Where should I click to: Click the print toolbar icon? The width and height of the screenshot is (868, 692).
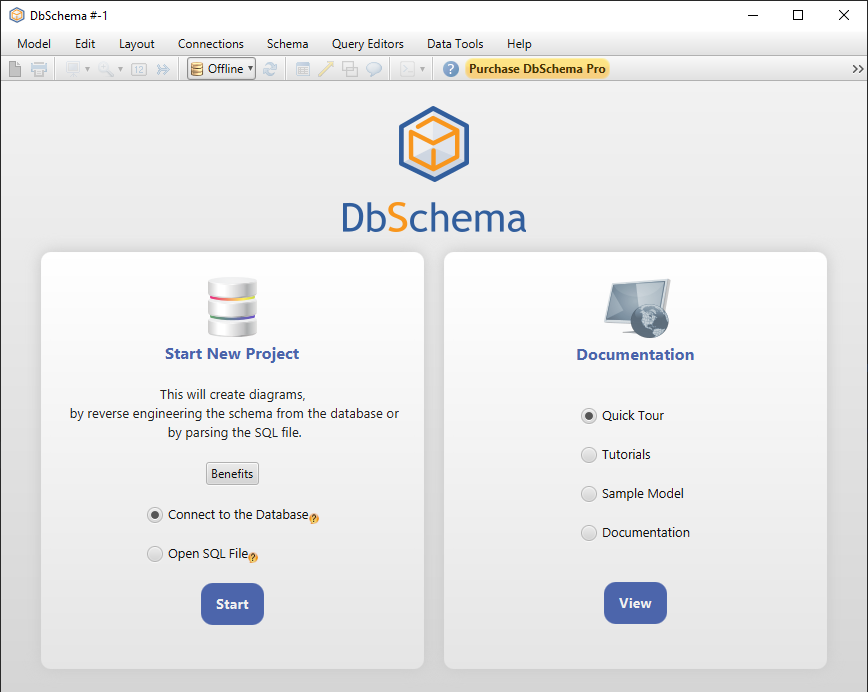pos(39,69)
